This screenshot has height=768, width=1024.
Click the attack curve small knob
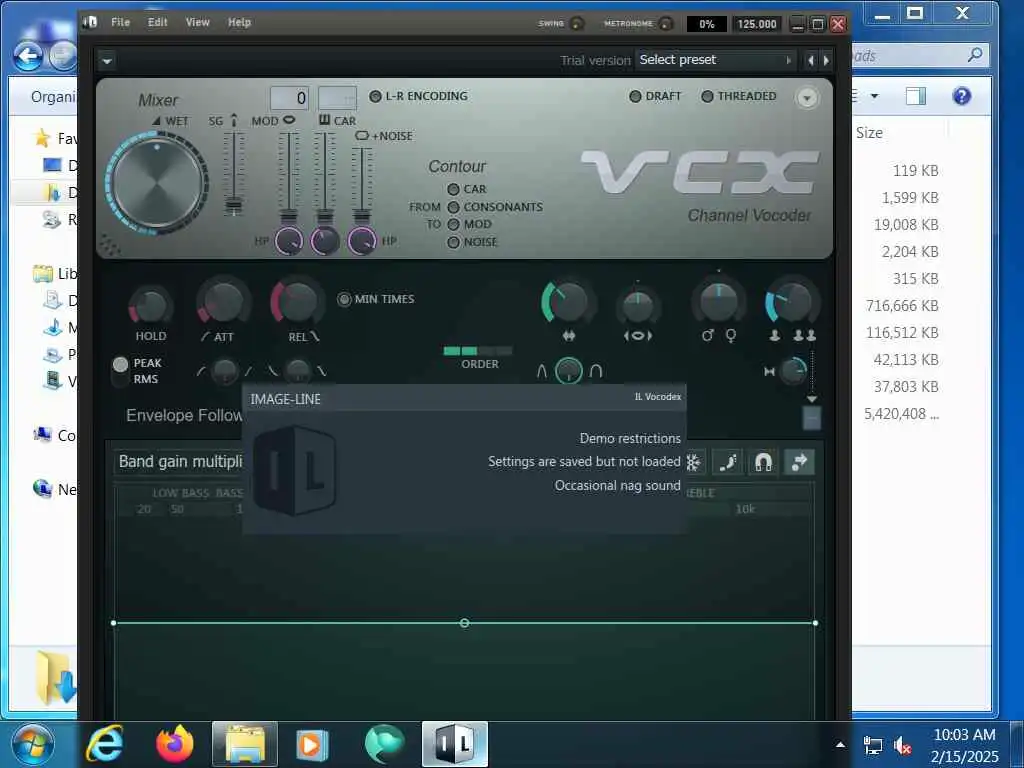pos(225,372)
